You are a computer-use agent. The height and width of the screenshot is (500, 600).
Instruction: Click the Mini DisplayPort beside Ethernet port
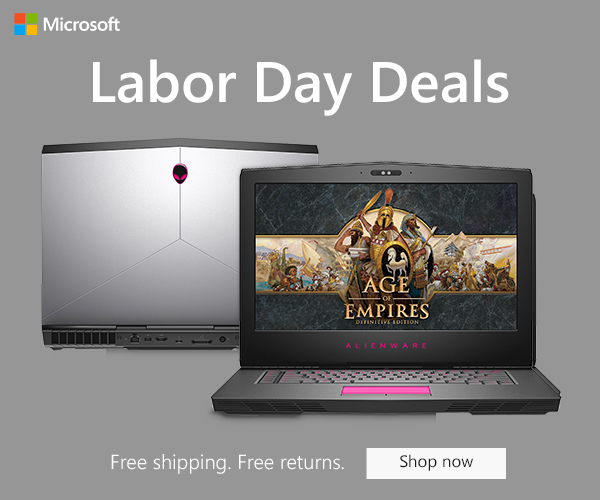tap(148, 339)
